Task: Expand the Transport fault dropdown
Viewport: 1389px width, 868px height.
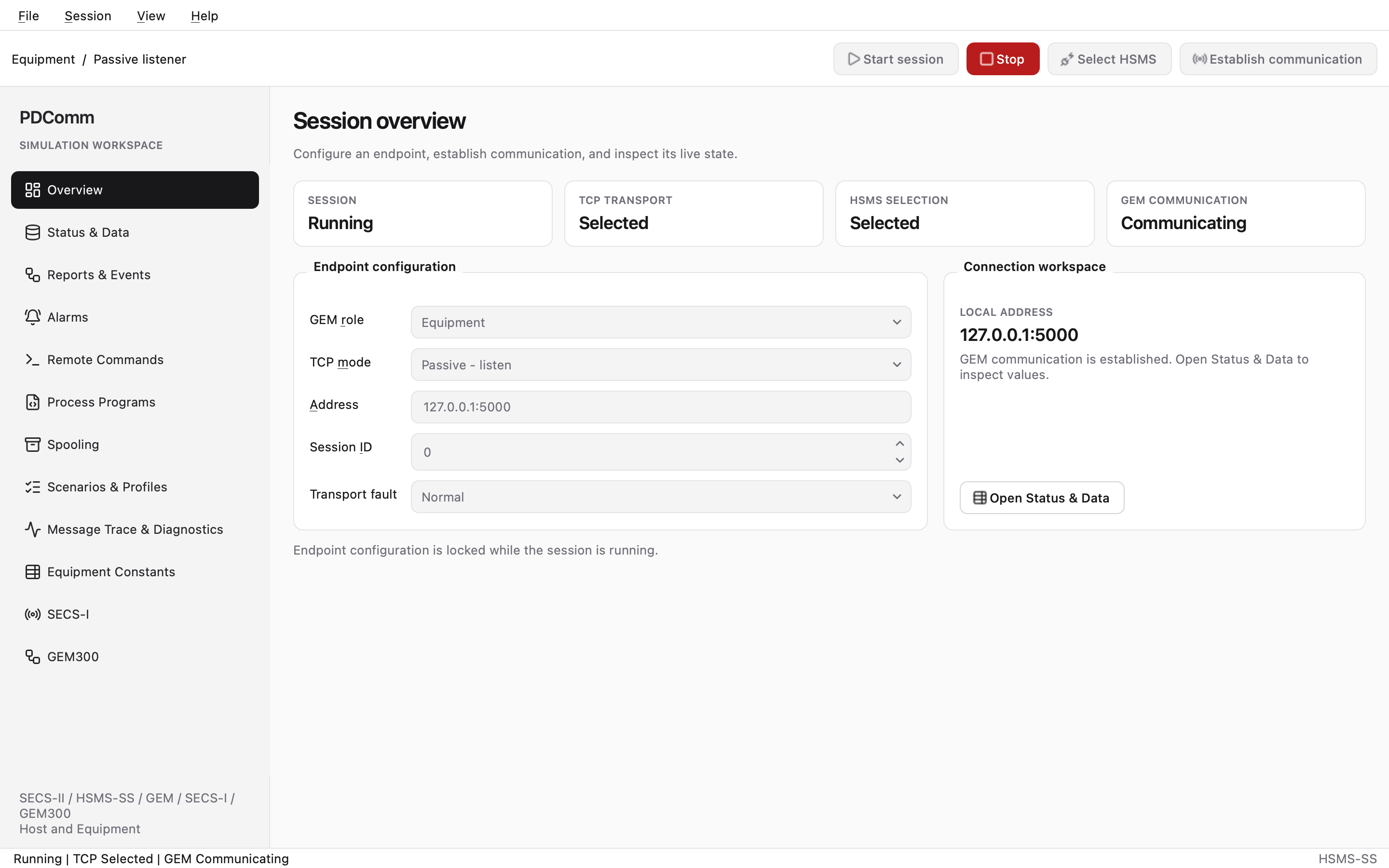Action: click(x=661, y=497)
